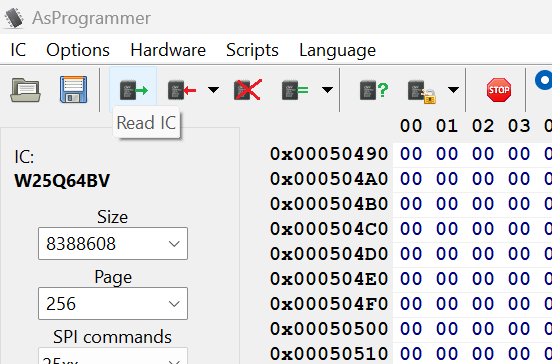Identify chip with question mark icon
Image resolution: width=552 pixels, height=364 pixels.
(x=374, y=90)
